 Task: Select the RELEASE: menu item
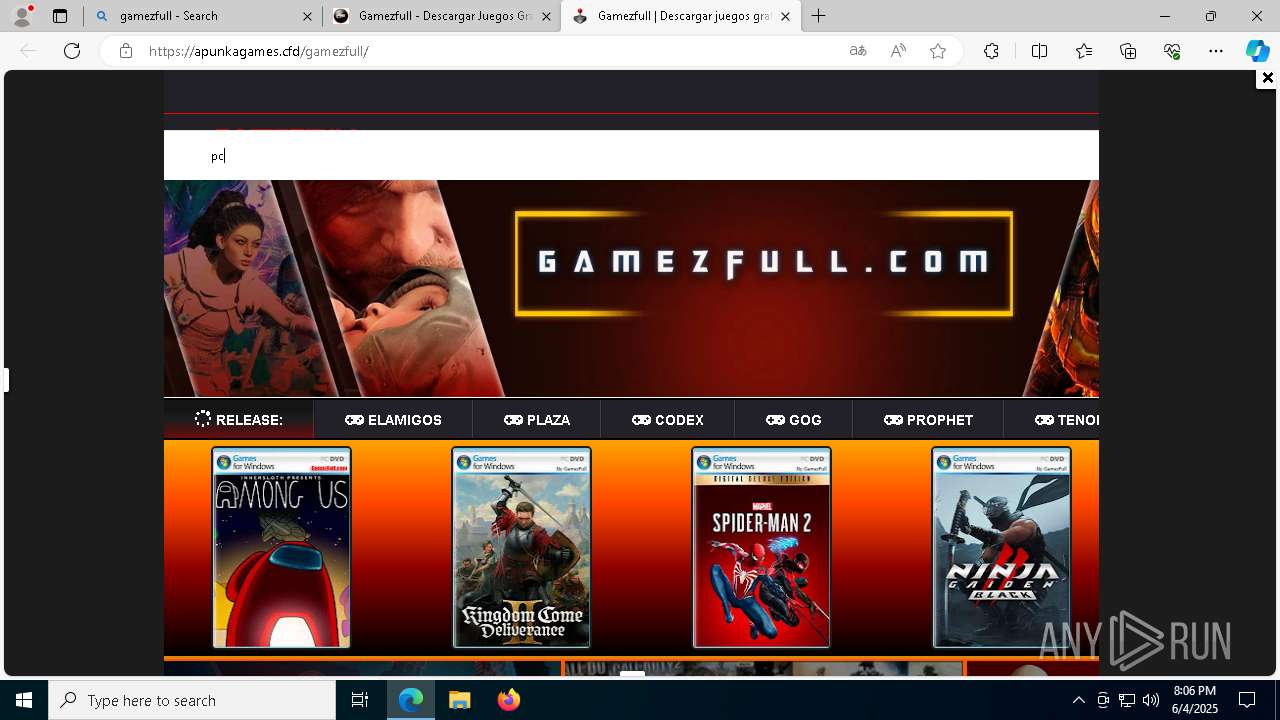(x=239, y=420)
